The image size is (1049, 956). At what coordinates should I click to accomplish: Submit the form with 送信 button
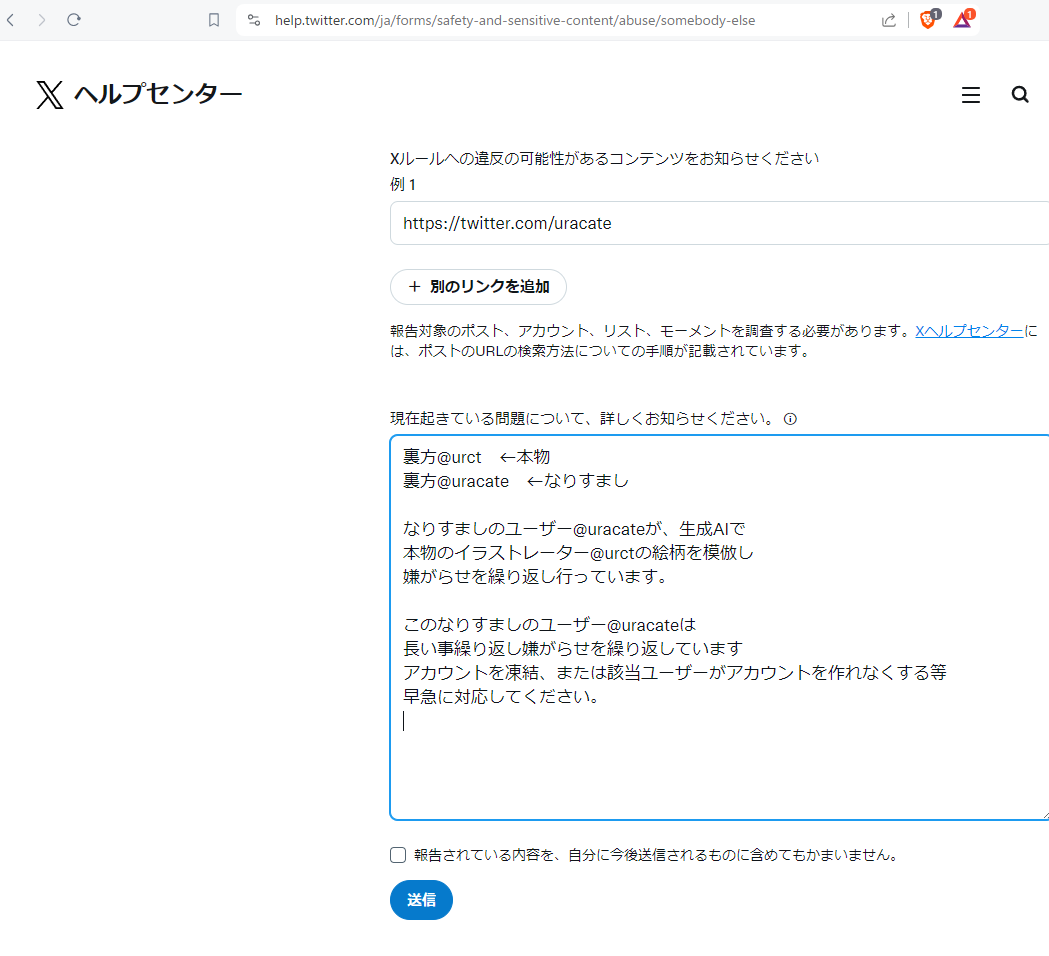click(x=421, y=900)
